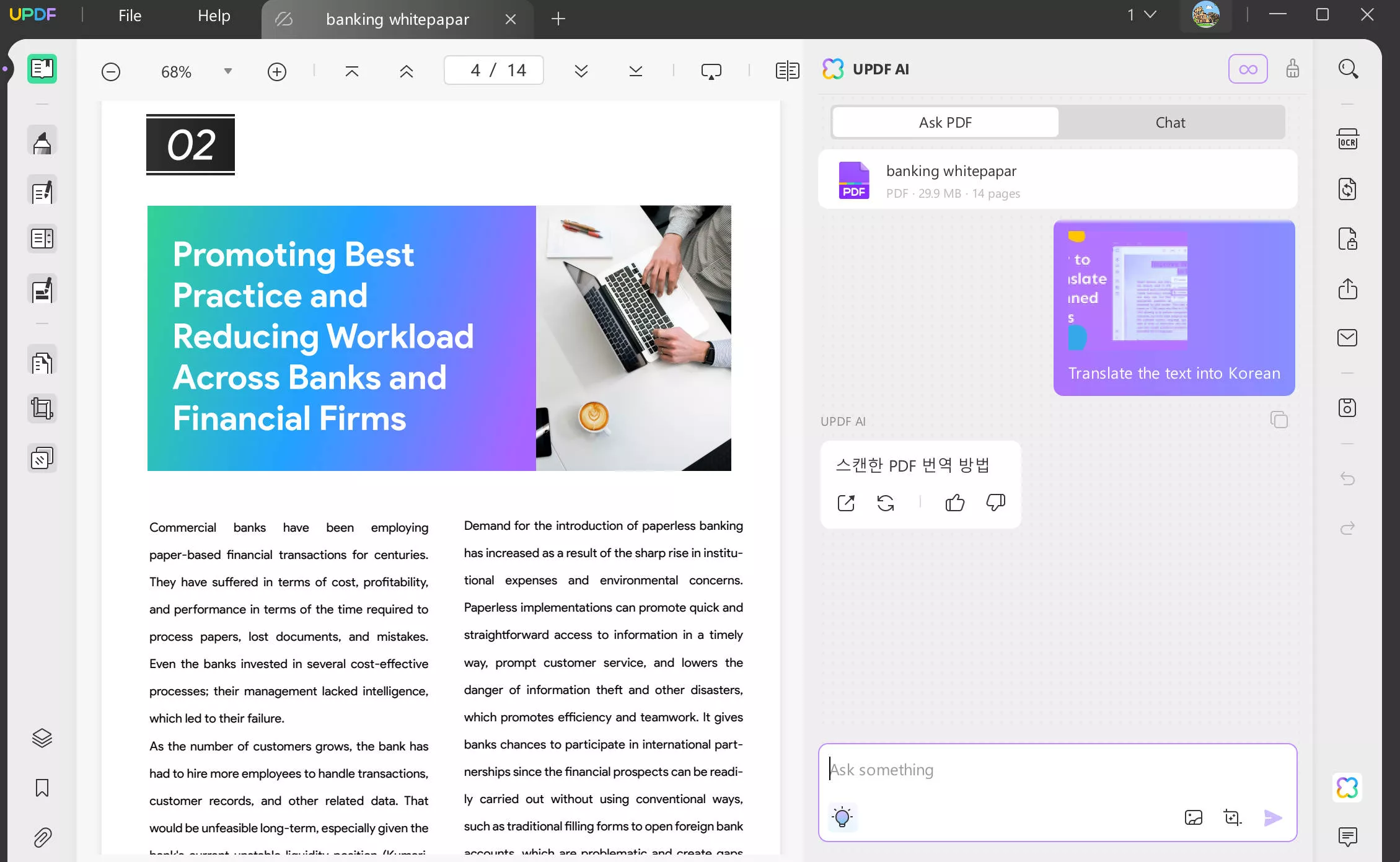Toggle two-page view layout
This screenshot has height=862, width=1400.
pos(788,71)
